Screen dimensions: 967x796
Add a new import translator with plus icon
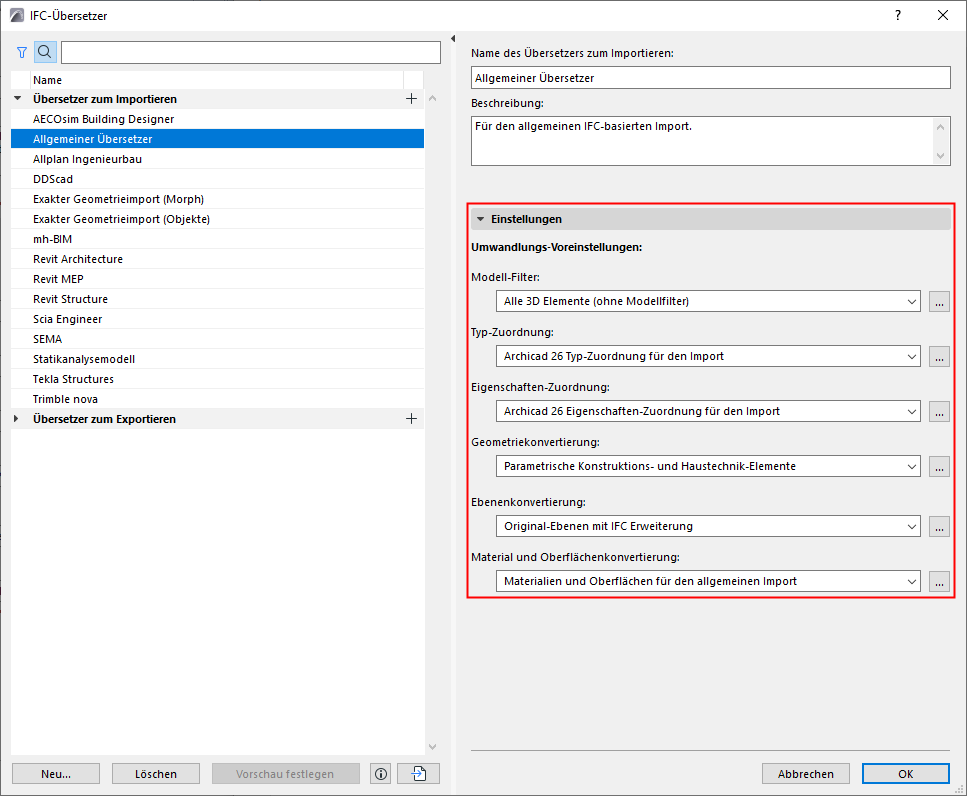point(411,99)
